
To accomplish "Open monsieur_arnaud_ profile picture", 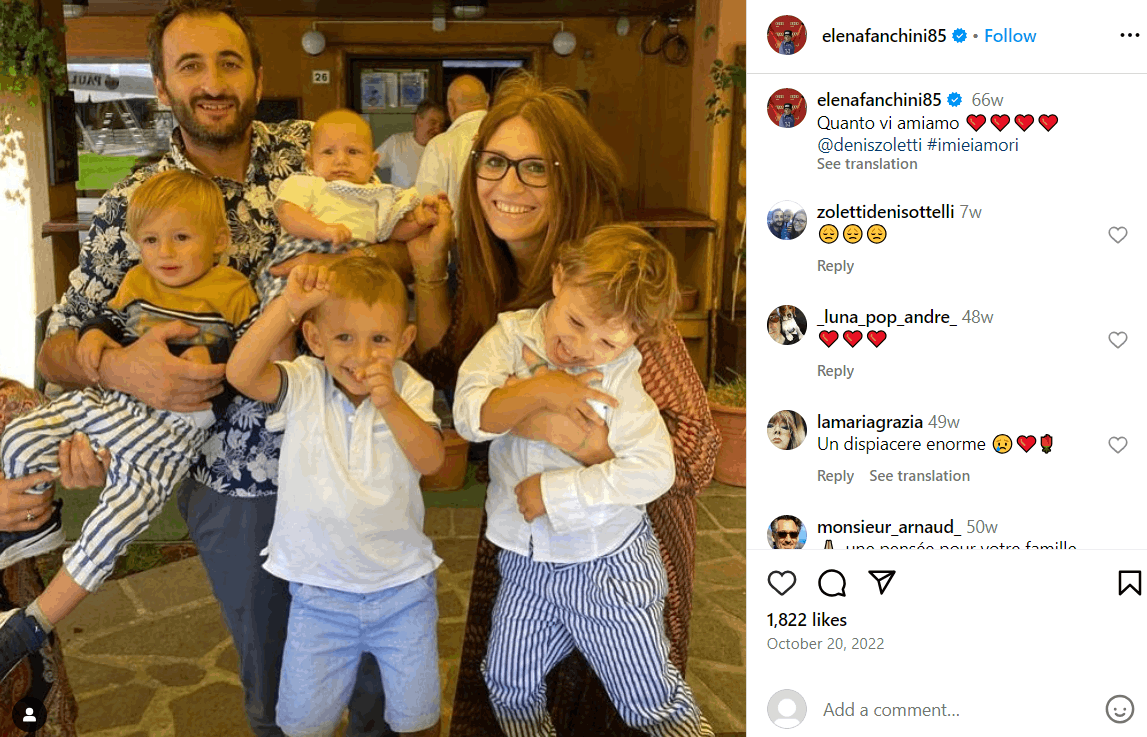I will (786, 533).
